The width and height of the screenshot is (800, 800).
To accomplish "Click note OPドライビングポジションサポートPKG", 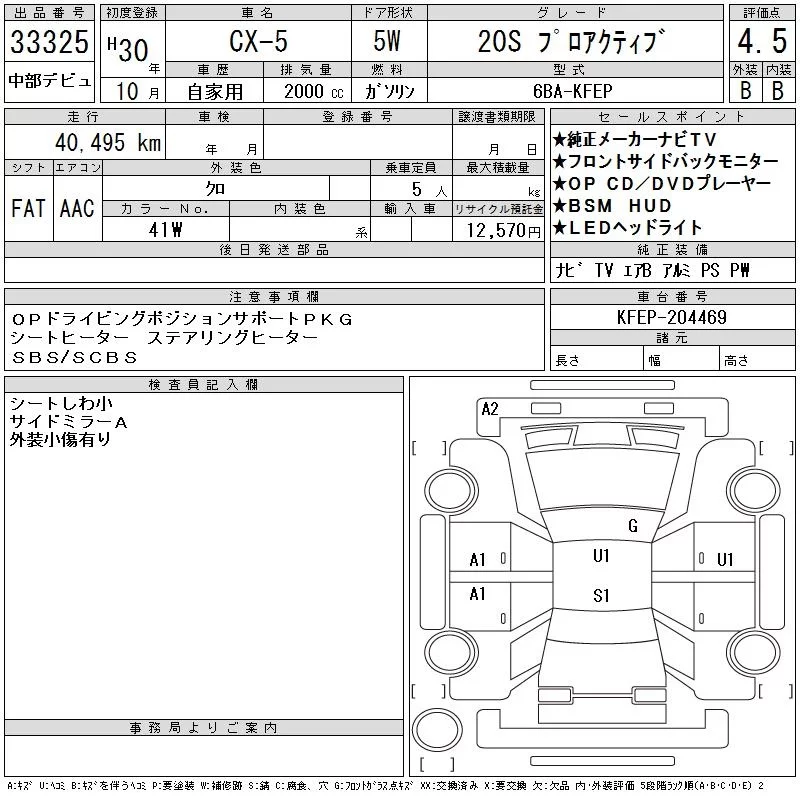I will tap(182, 319).
